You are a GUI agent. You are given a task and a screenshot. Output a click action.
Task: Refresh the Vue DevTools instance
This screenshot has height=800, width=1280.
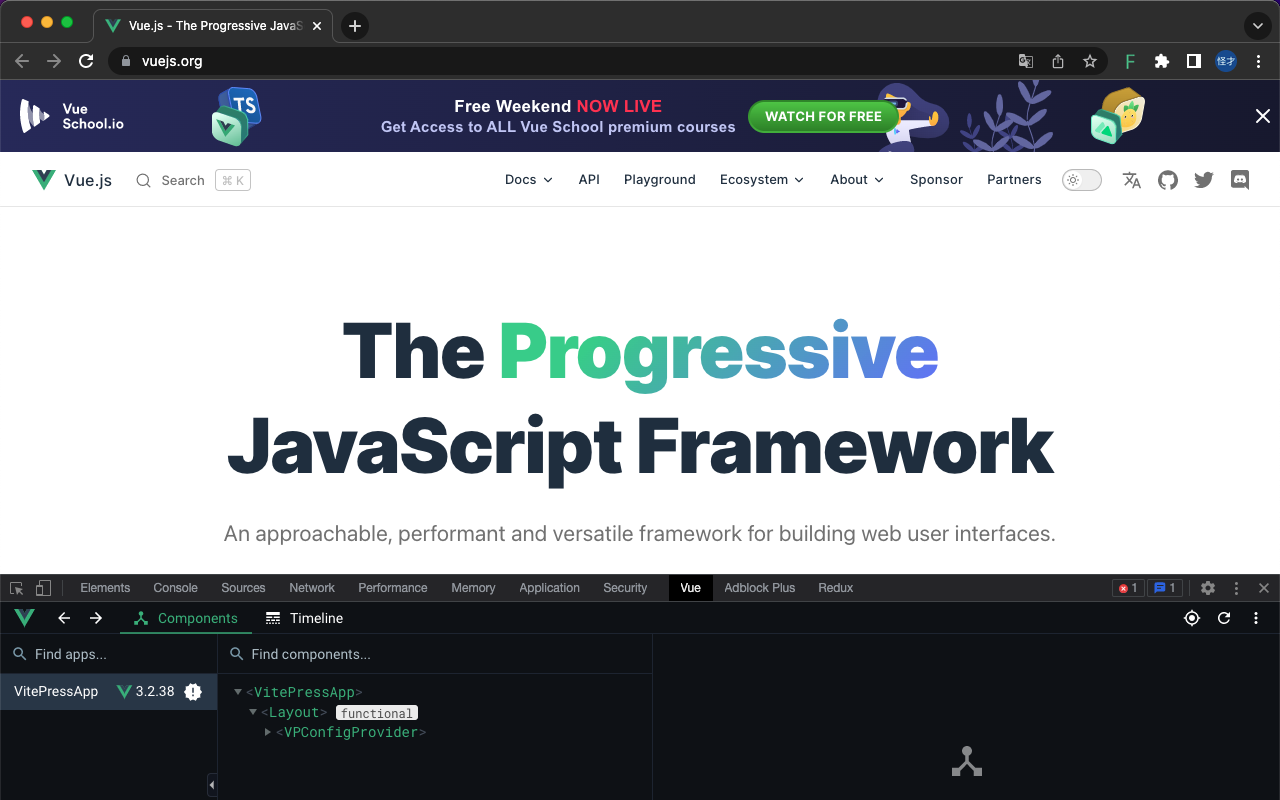coord(1224,618)
